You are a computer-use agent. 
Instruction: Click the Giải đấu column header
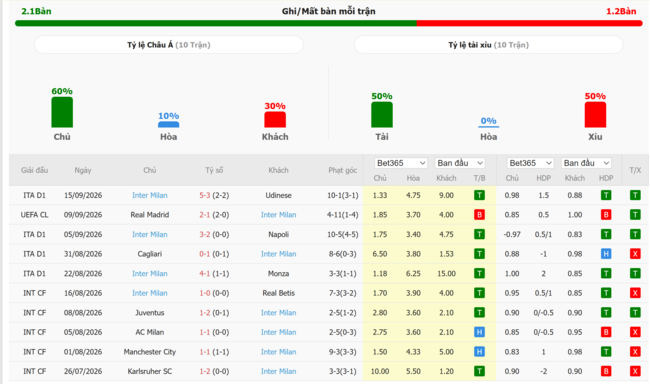click(34, 170)
